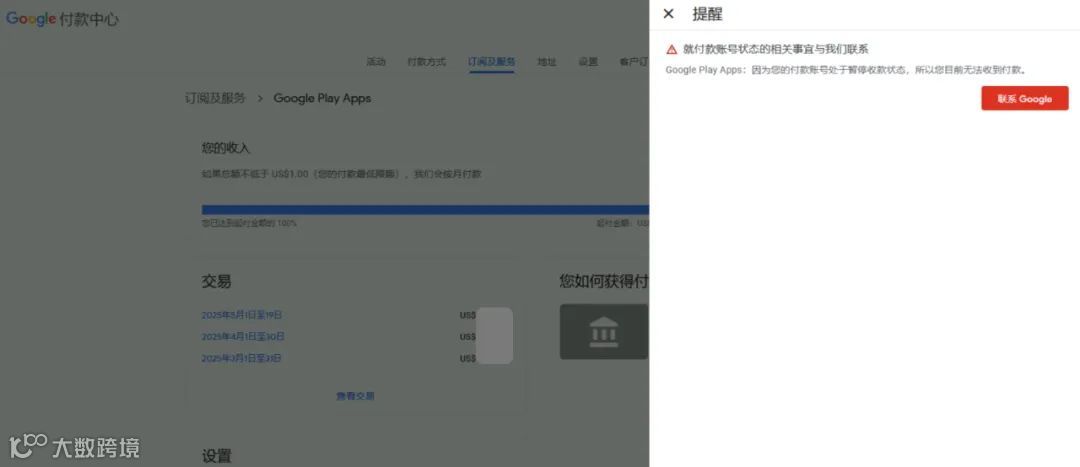Click the bank building icon tile

(x=604, y=332)
